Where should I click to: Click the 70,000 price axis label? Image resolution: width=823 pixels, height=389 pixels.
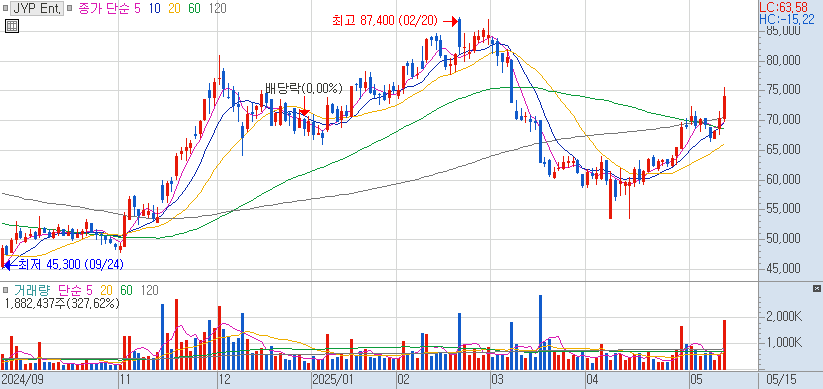(x=784, y=120)
